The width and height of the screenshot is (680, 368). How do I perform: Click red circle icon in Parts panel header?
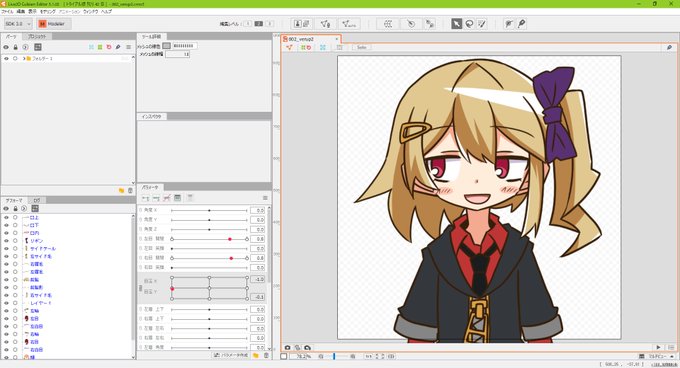[109, 47]
